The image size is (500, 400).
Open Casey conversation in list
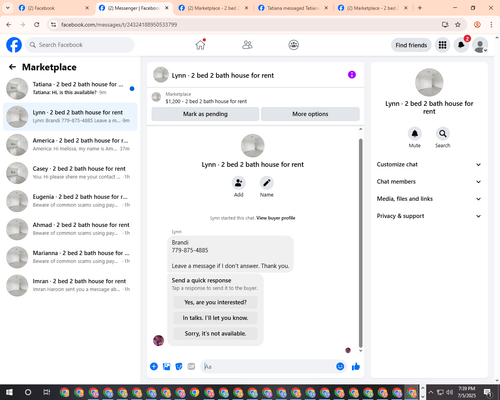pos(70,173)
